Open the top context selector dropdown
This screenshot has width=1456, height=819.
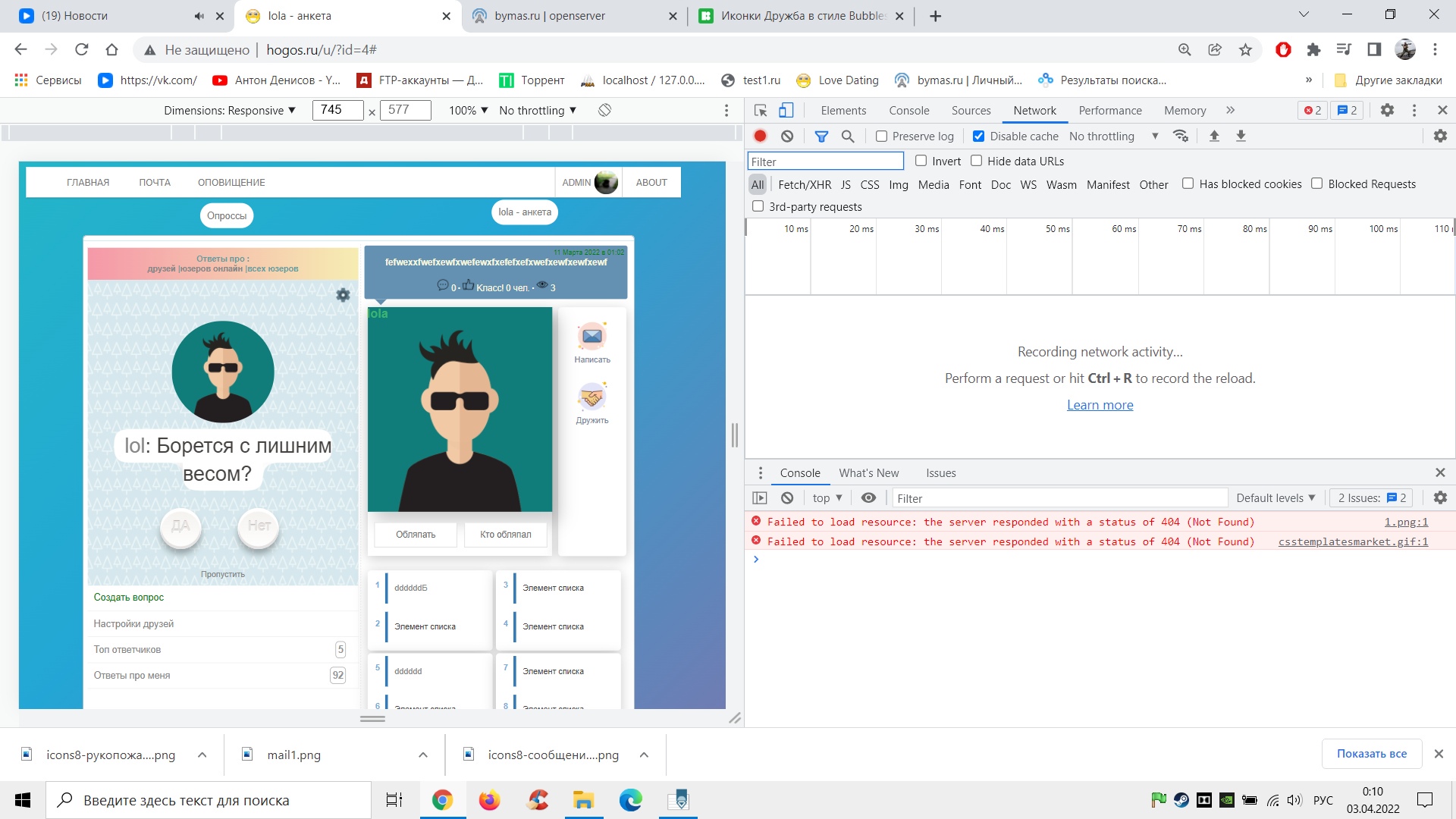pyautogui.click(x=827, y=498)
